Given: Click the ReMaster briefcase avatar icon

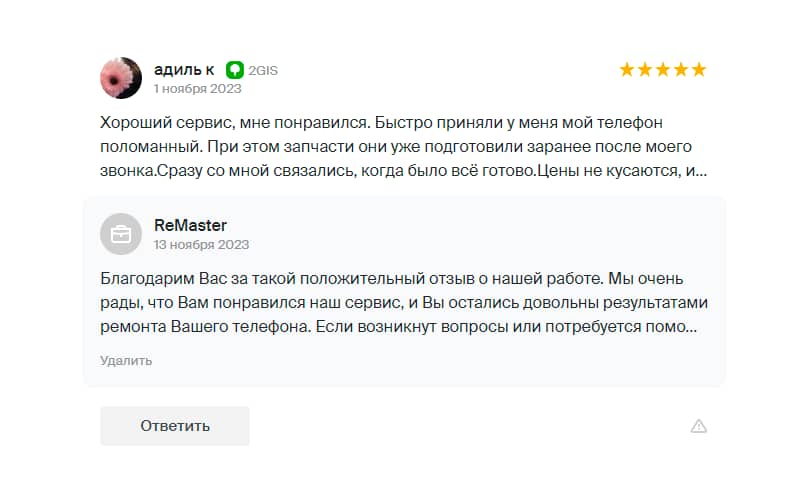Looking at the screenshot, I should coord(121,234).
